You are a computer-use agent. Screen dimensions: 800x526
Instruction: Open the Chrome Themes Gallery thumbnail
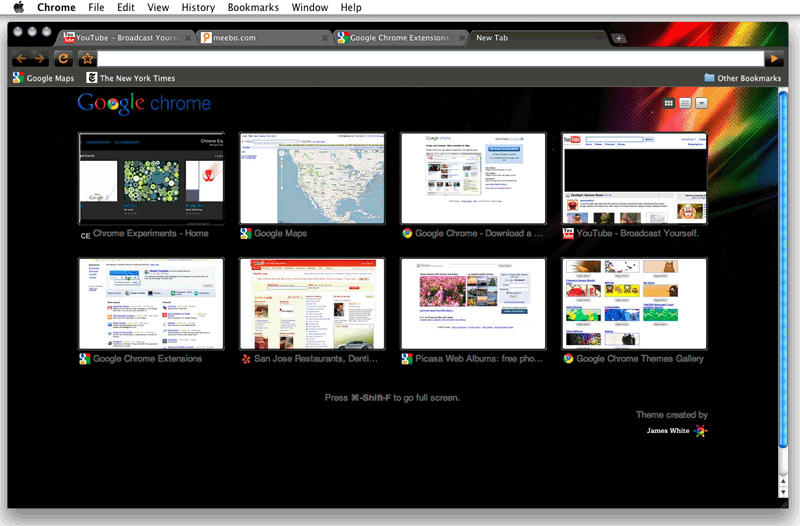(x=635, y=304)
